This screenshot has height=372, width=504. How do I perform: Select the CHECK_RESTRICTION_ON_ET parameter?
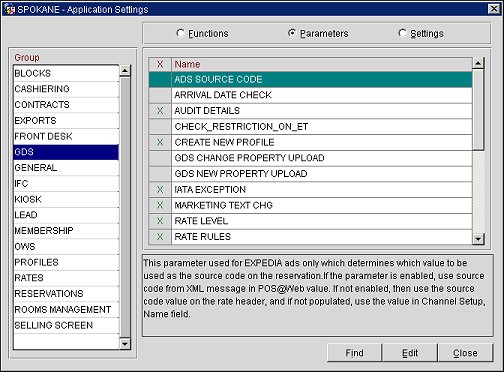coord(322,127)
